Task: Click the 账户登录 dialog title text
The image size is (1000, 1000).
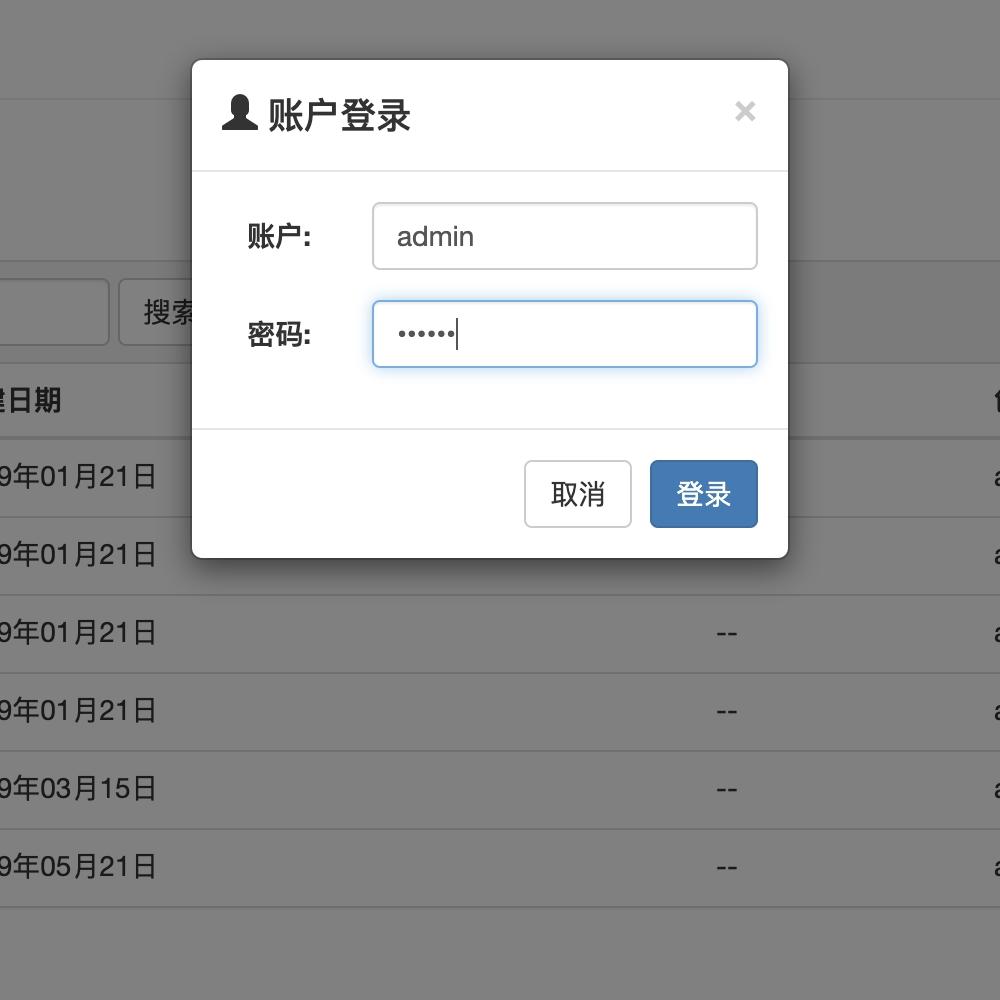Action: coord(339,115)
